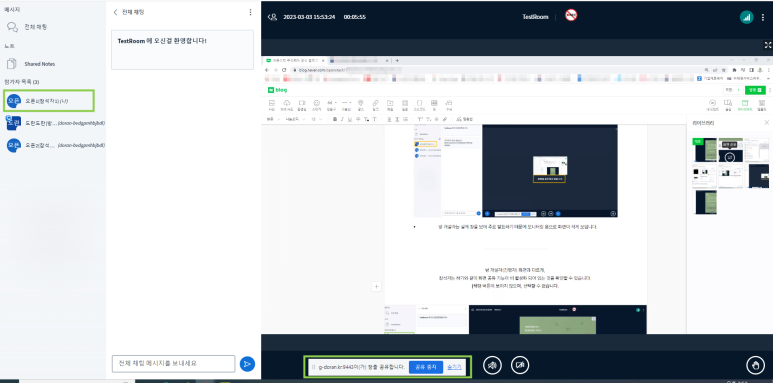Reload the page in the shared browser
This screenshot has width=773, height=383.
tap(284, 70)
